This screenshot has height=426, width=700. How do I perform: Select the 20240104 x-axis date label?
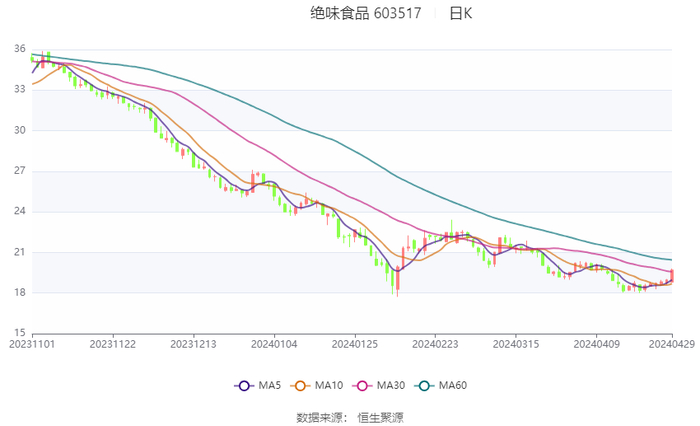(274, 344)
